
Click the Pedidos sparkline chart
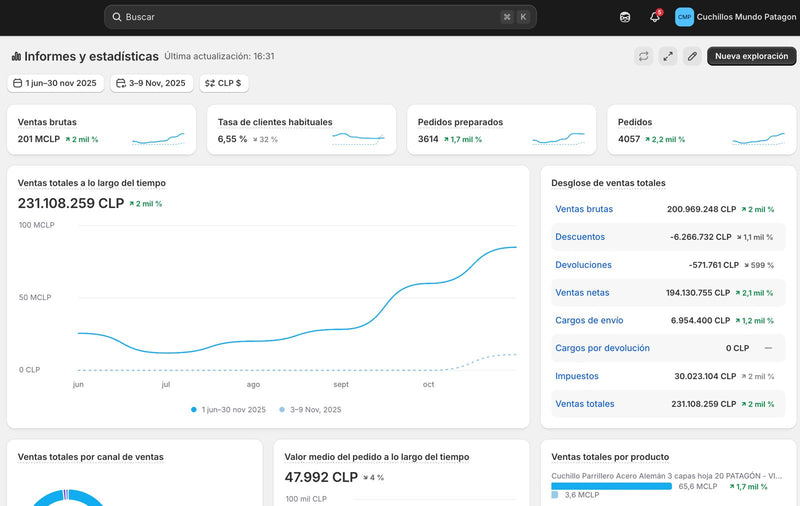(759, 139)
